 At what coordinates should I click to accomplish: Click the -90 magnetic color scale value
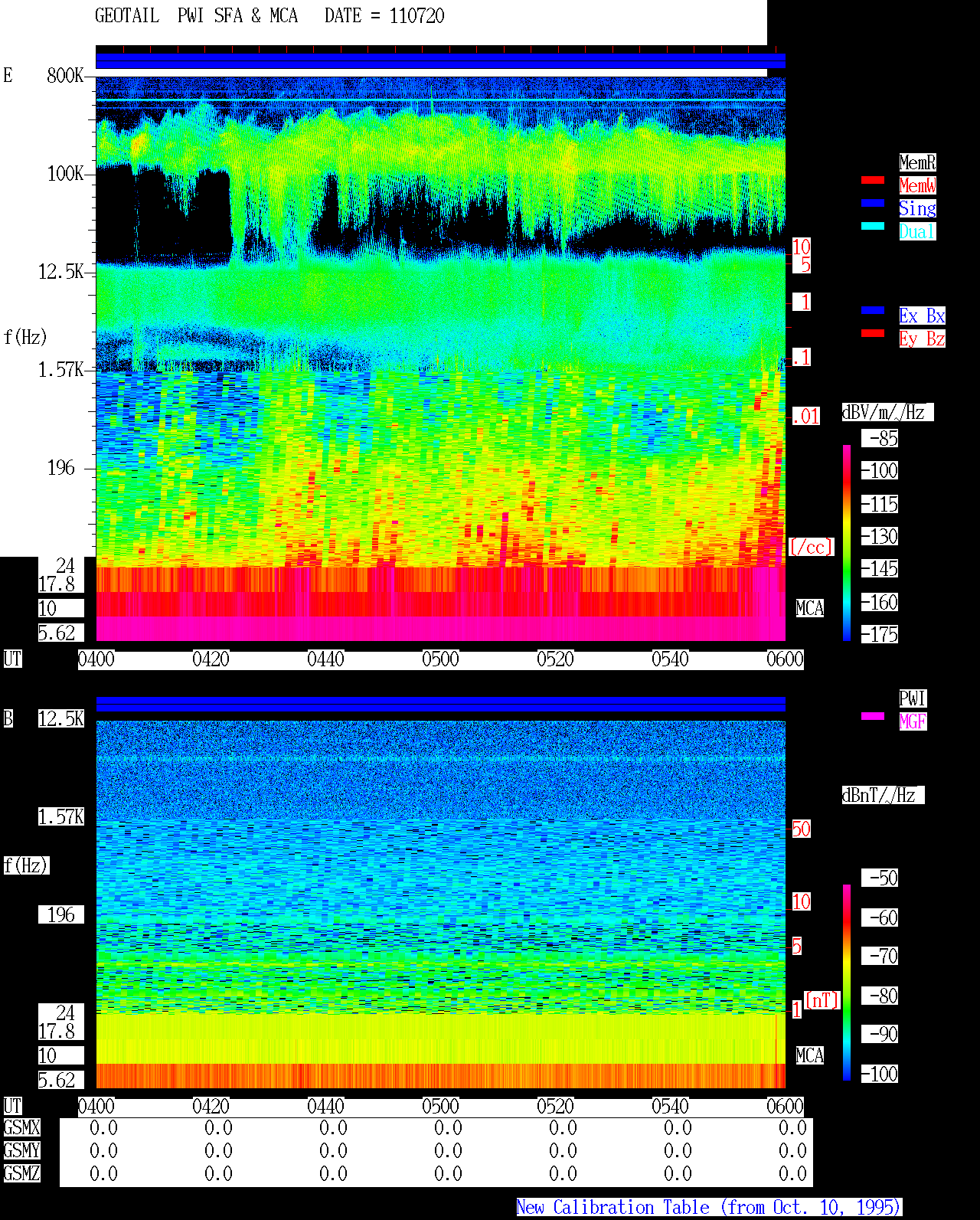(880, 1034)
